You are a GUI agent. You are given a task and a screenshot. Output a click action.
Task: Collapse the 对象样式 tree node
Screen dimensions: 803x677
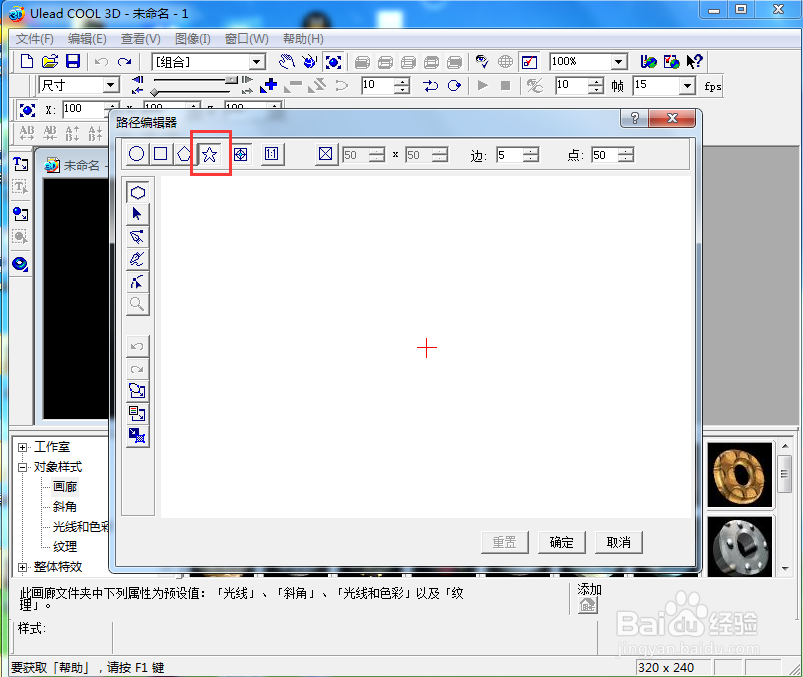click(x=22, y=467)
